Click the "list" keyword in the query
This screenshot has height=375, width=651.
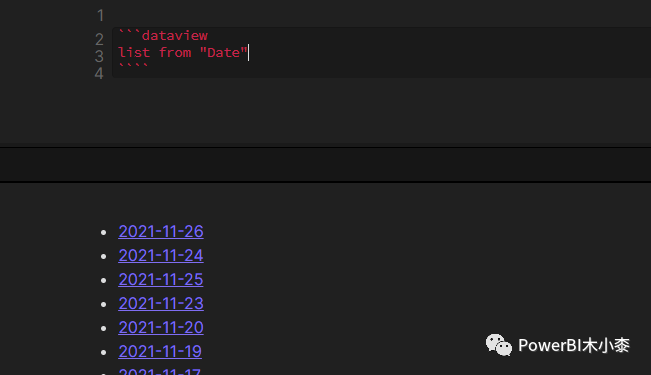134,53
